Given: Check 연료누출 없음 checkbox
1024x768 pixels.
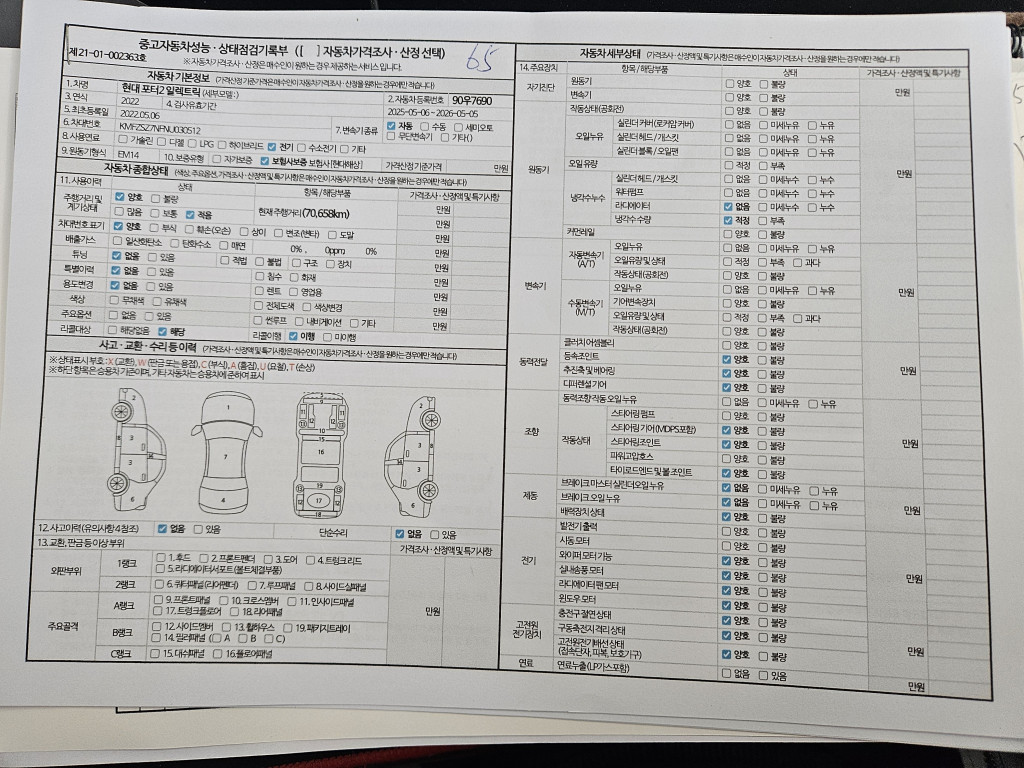Looking at the screenshot, I should click(727, 673).
